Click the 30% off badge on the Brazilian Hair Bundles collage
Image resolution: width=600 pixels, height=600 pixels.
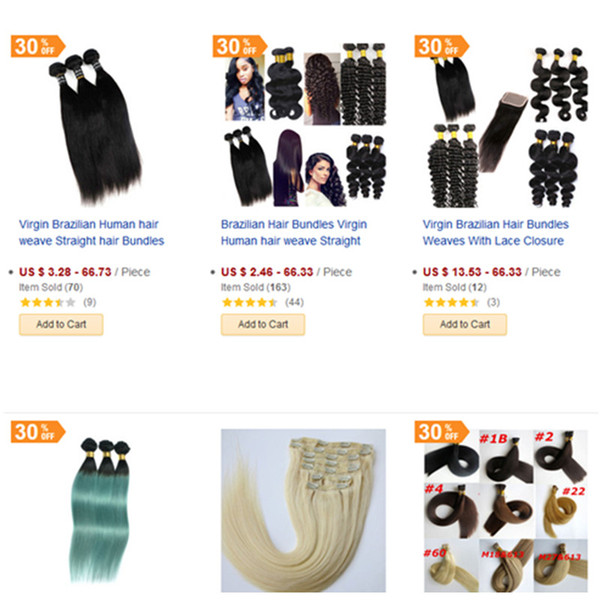click(x=240, y=46)
